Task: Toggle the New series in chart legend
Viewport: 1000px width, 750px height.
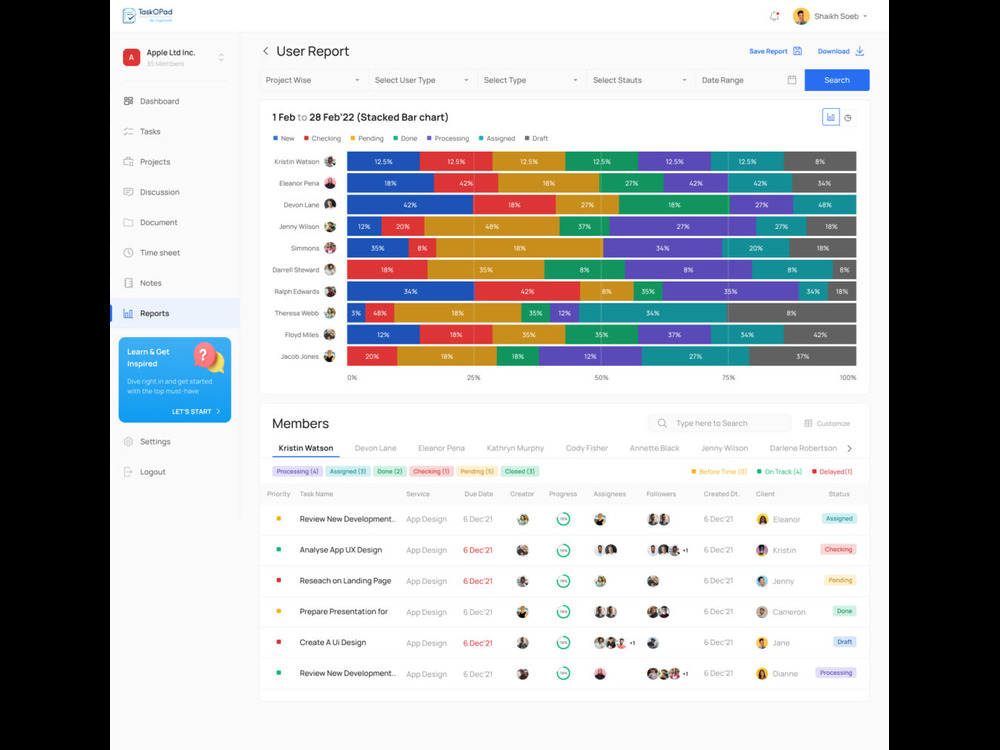Action: pos(284,138)
